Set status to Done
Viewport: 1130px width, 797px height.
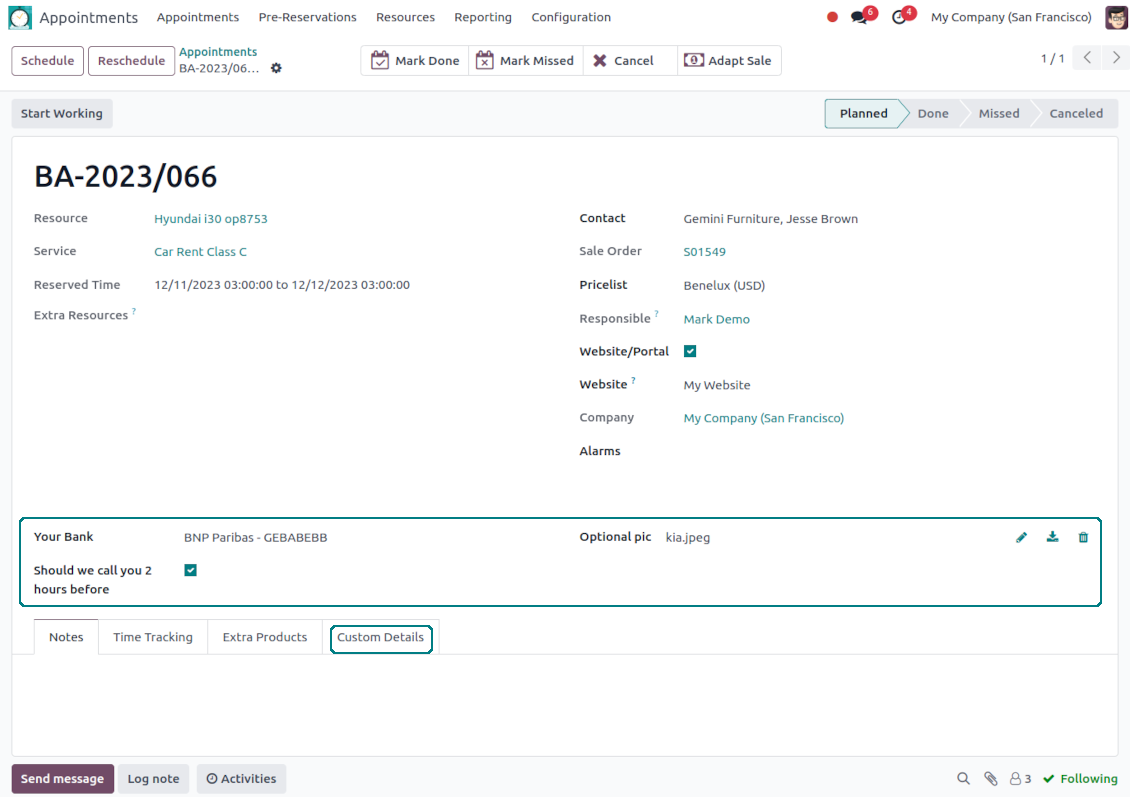tap(933, 114)
